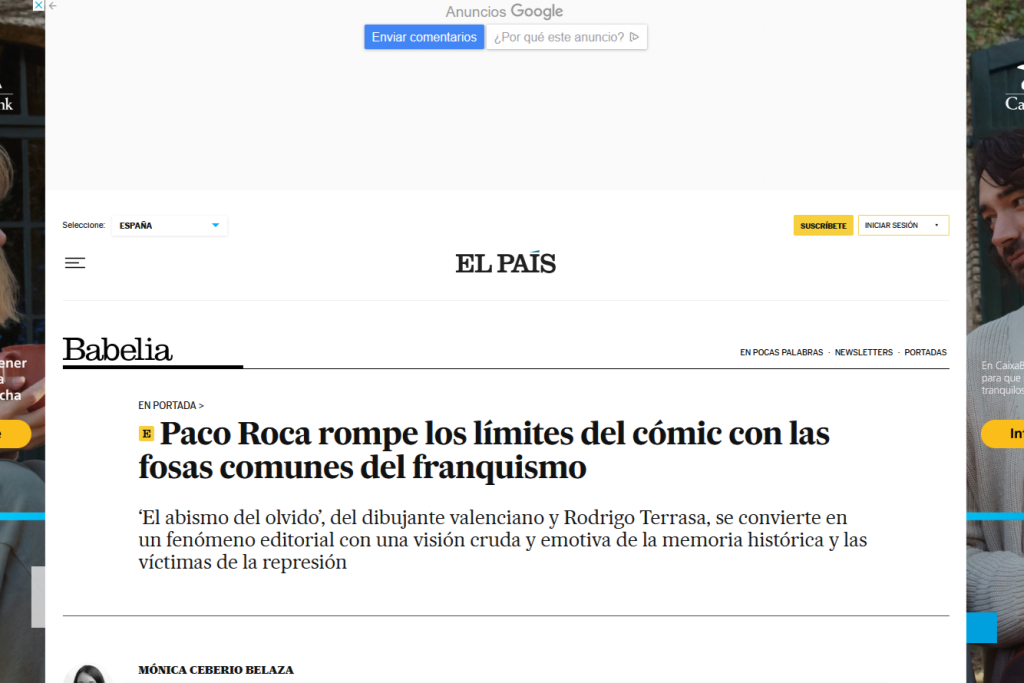Open the Babelia section heading
1024x683 pixels.
click(118, 349)
